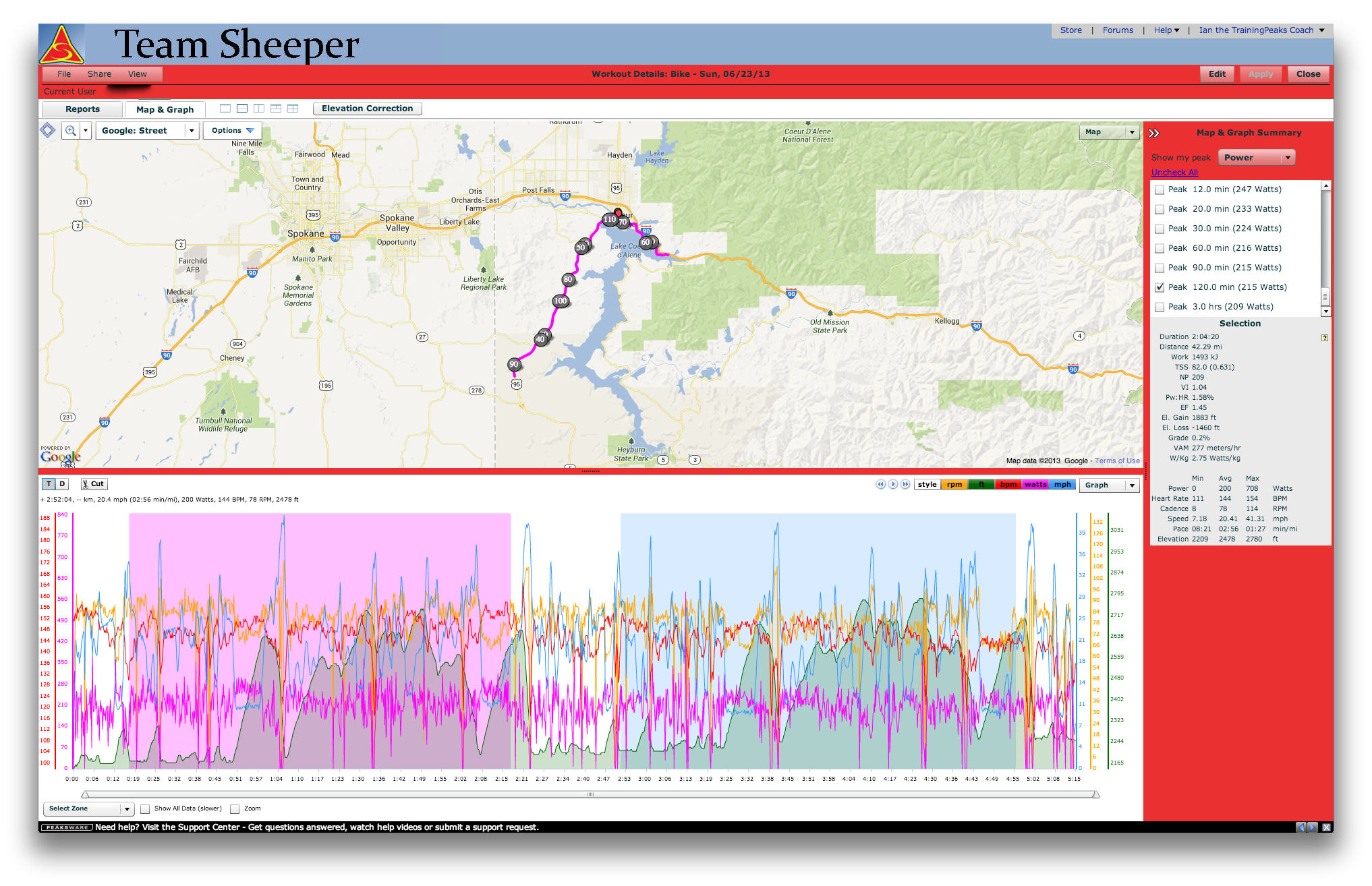Click the Elevation Correction button
1372x886 pixels.
[x=367, y=109]
